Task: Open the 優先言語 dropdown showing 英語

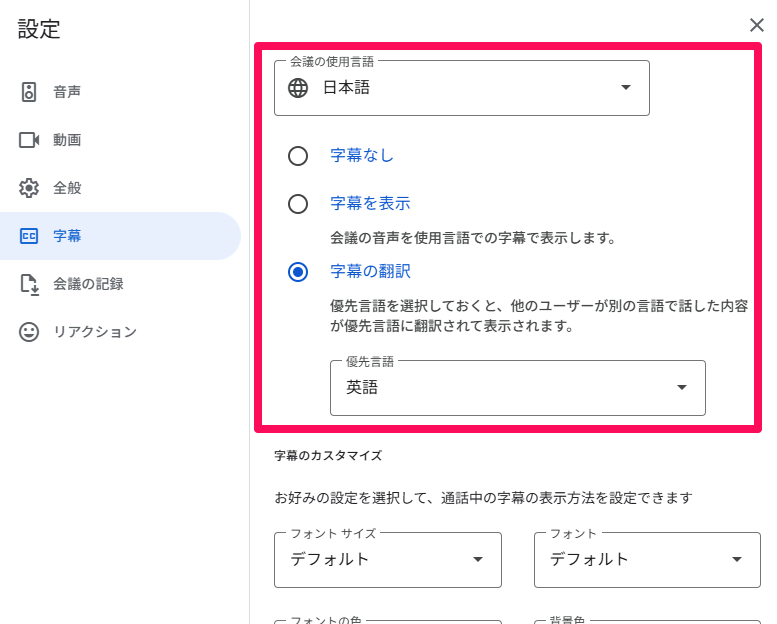Action: coord(518,388)
